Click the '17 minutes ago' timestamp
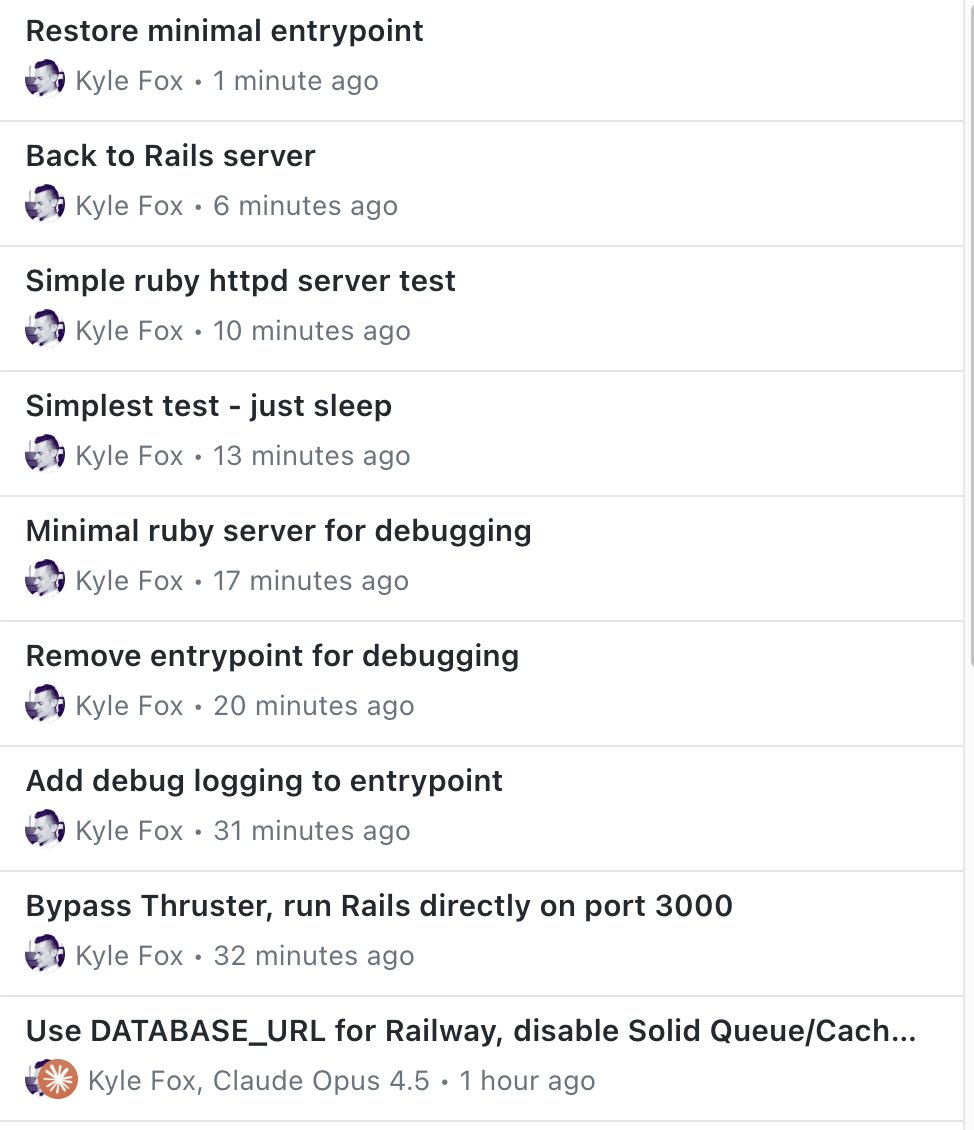The height and width of the screenshot is (1130, 974). point(311,581)
